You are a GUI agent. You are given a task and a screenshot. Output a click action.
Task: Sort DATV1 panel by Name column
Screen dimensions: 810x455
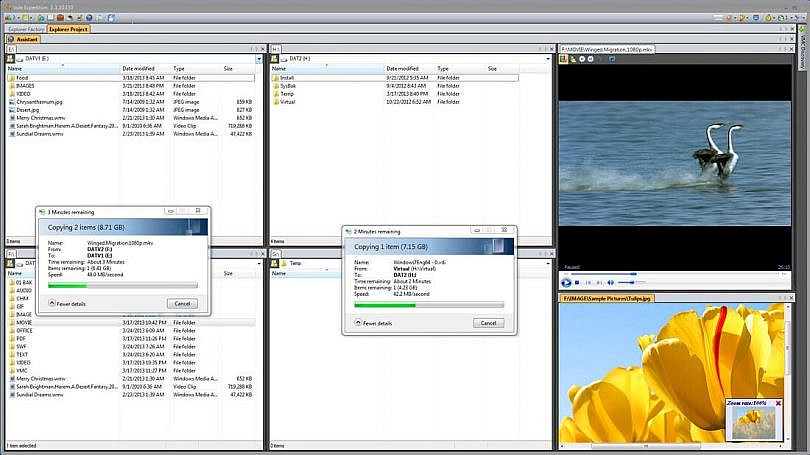pos(62,69)
